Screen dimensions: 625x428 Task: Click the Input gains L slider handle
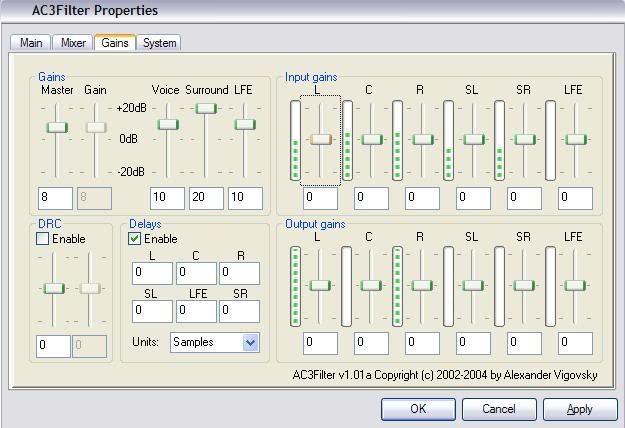click(321, 139)
